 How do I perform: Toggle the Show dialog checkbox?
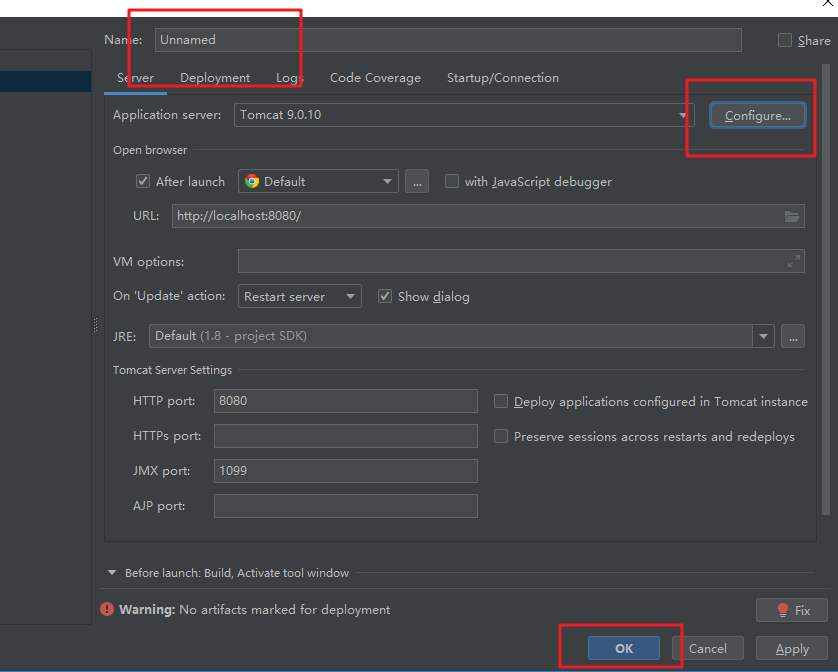(385, 296)
